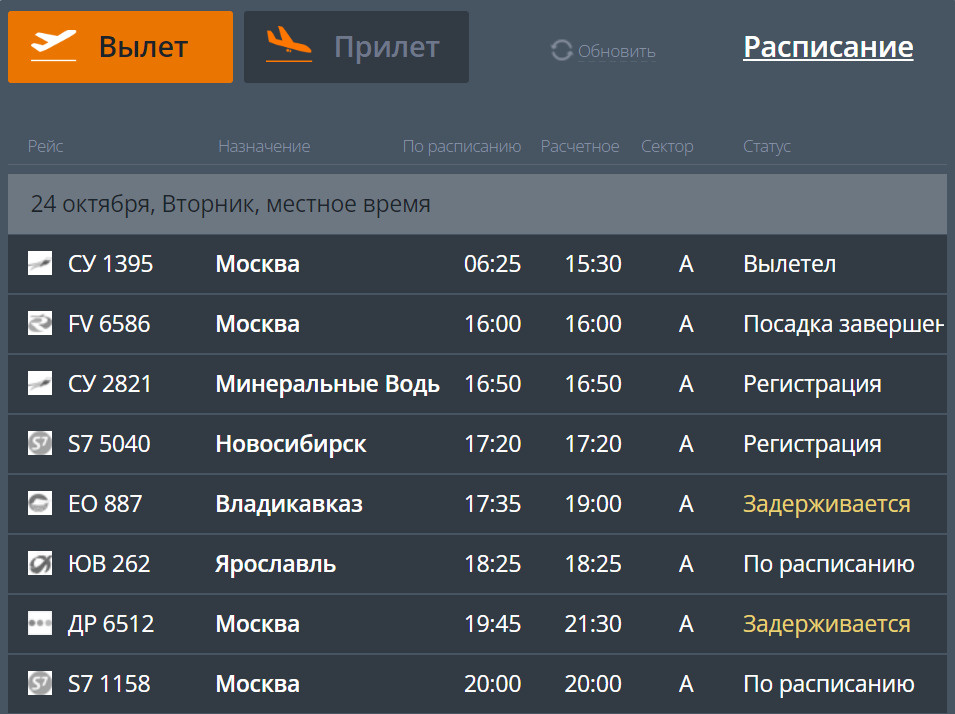The width and height of the screenshot is (955, 714).
Task: Click the departing plane icon on Вылет tab
Action: tap(54, 46)
